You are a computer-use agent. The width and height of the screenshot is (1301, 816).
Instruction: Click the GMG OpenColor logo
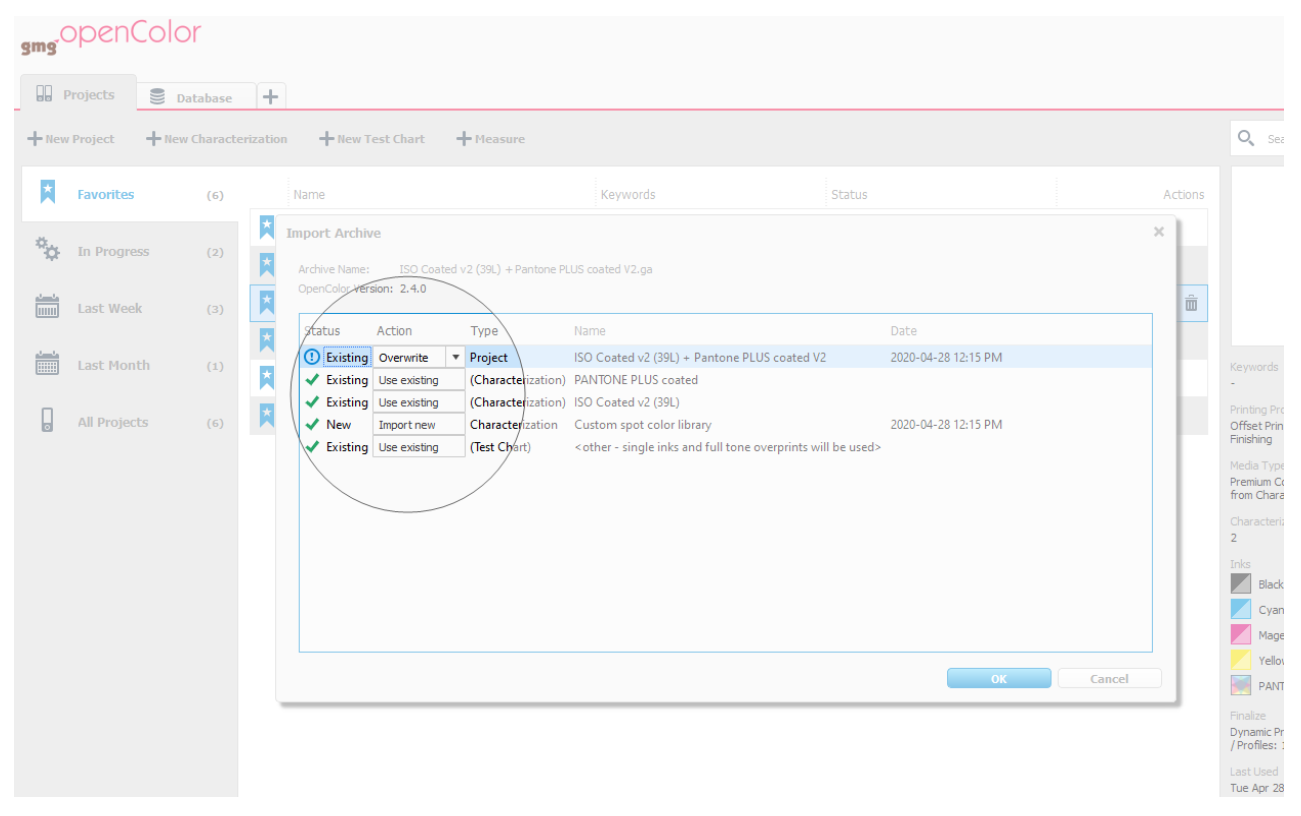[x=111, y=39]
